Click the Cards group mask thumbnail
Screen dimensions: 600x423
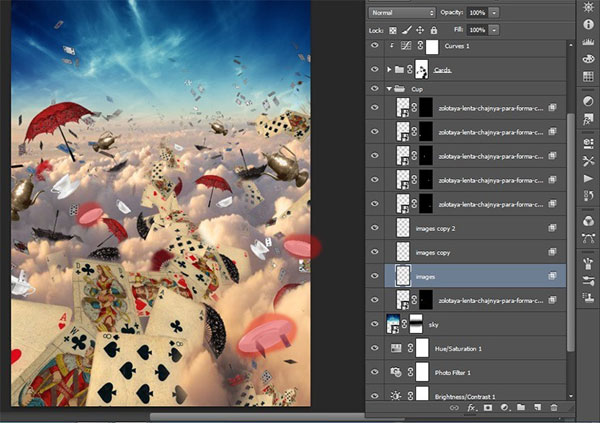(422, 70)
